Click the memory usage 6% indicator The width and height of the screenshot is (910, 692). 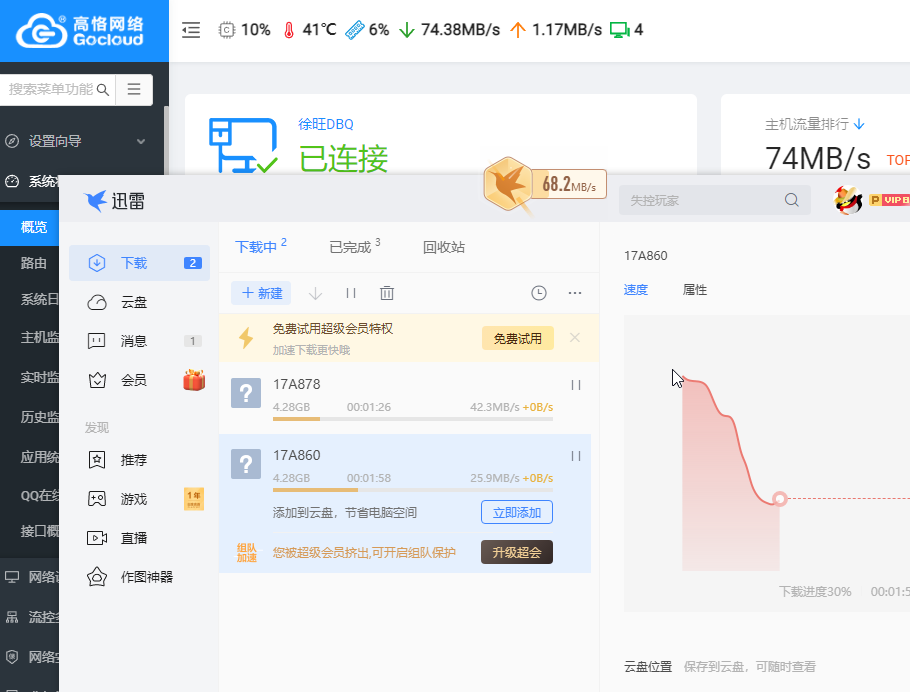pyautogui.click(x=367, y=30)
